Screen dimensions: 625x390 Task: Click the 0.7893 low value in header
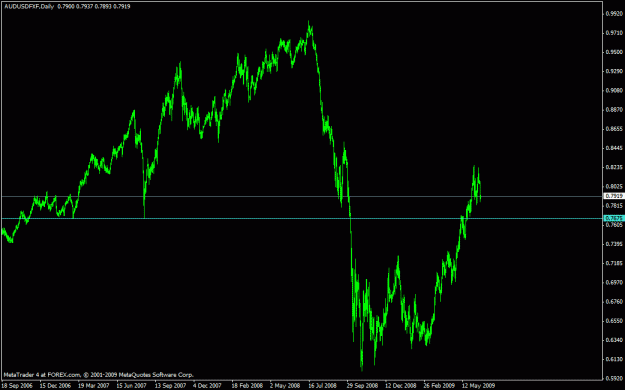[x=103, y=7]
